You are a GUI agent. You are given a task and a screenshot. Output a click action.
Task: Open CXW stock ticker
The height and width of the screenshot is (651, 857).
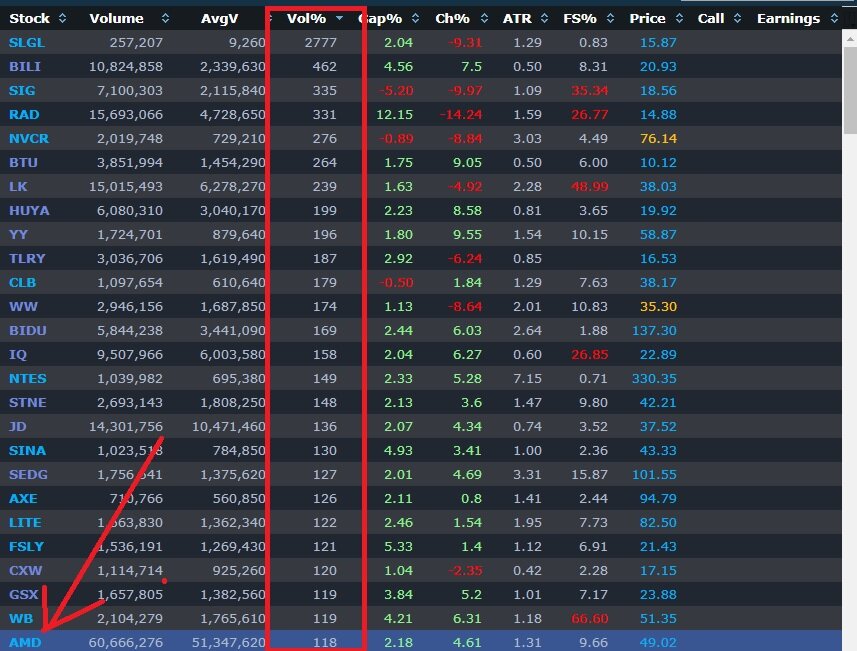click(26, 571)
